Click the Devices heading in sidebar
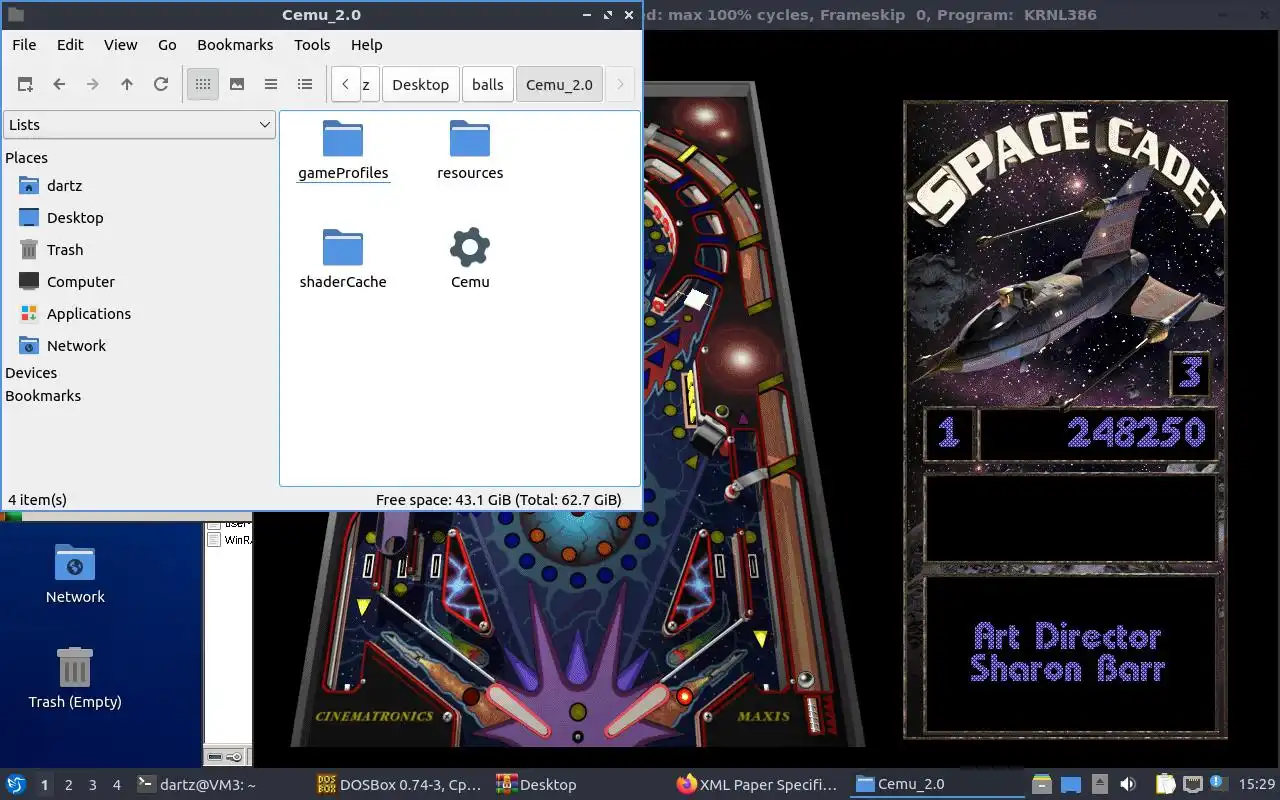 pyautogui.click(x=31, y=373)
